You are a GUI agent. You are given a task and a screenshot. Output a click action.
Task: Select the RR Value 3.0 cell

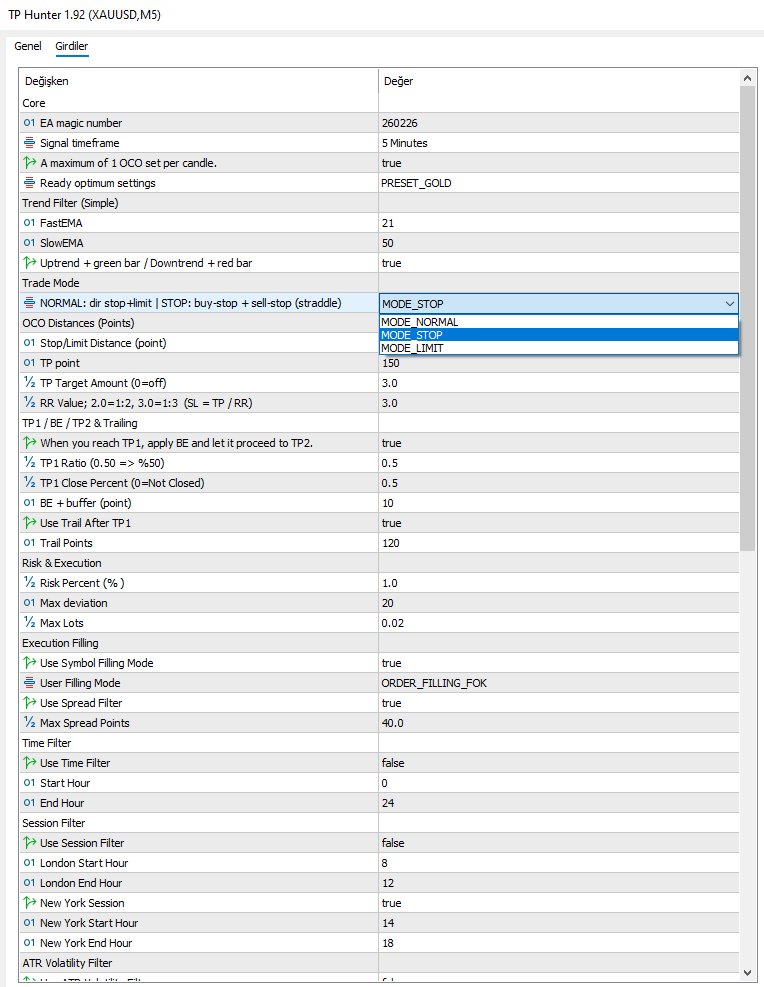pyautogui.click(x=559, y=403)
